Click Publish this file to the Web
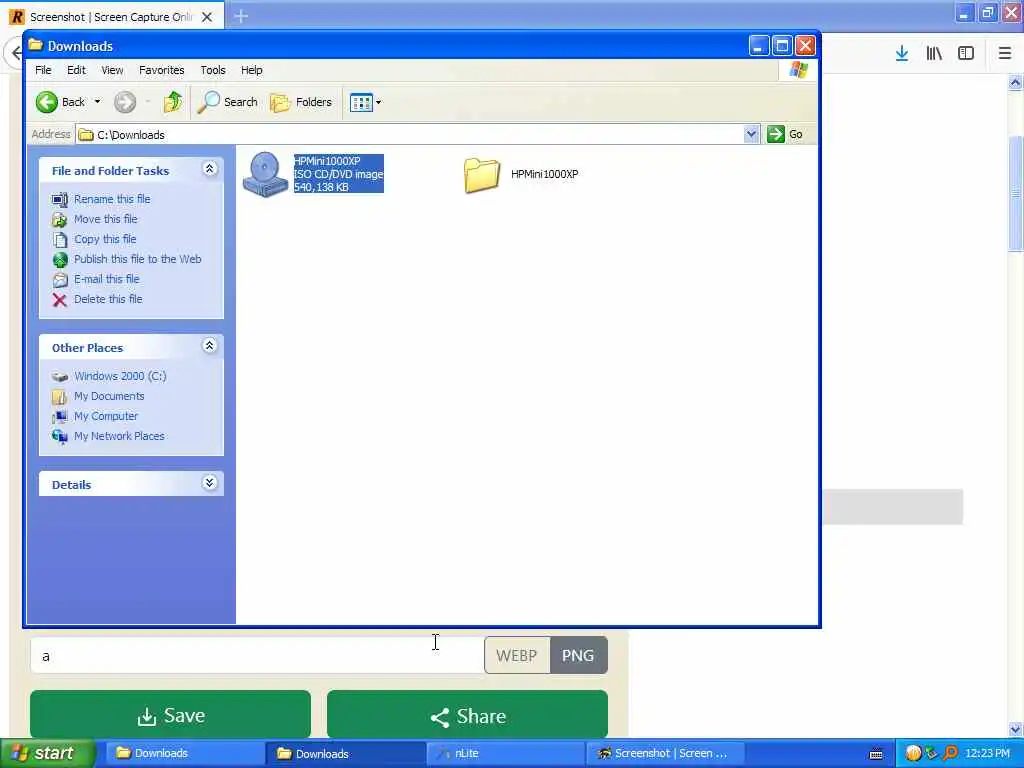The width and height of the screenshot is (1024, 768). (138, 259)
